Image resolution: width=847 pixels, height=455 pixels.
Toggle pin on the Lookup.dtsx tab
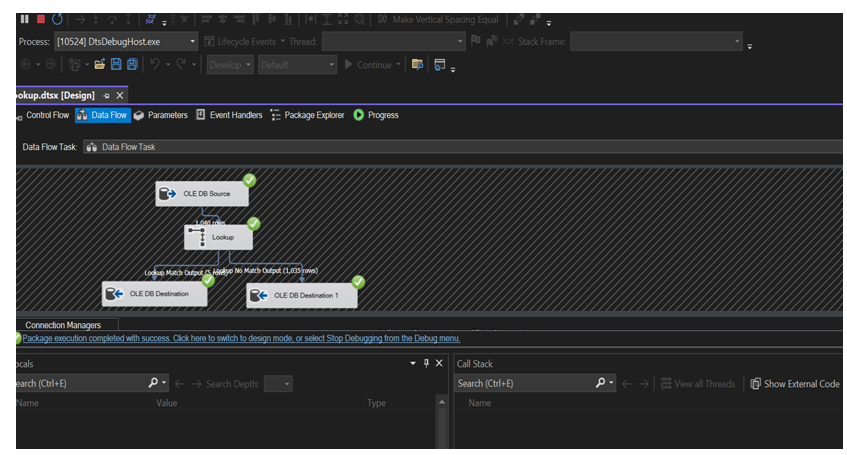point(106,95)
